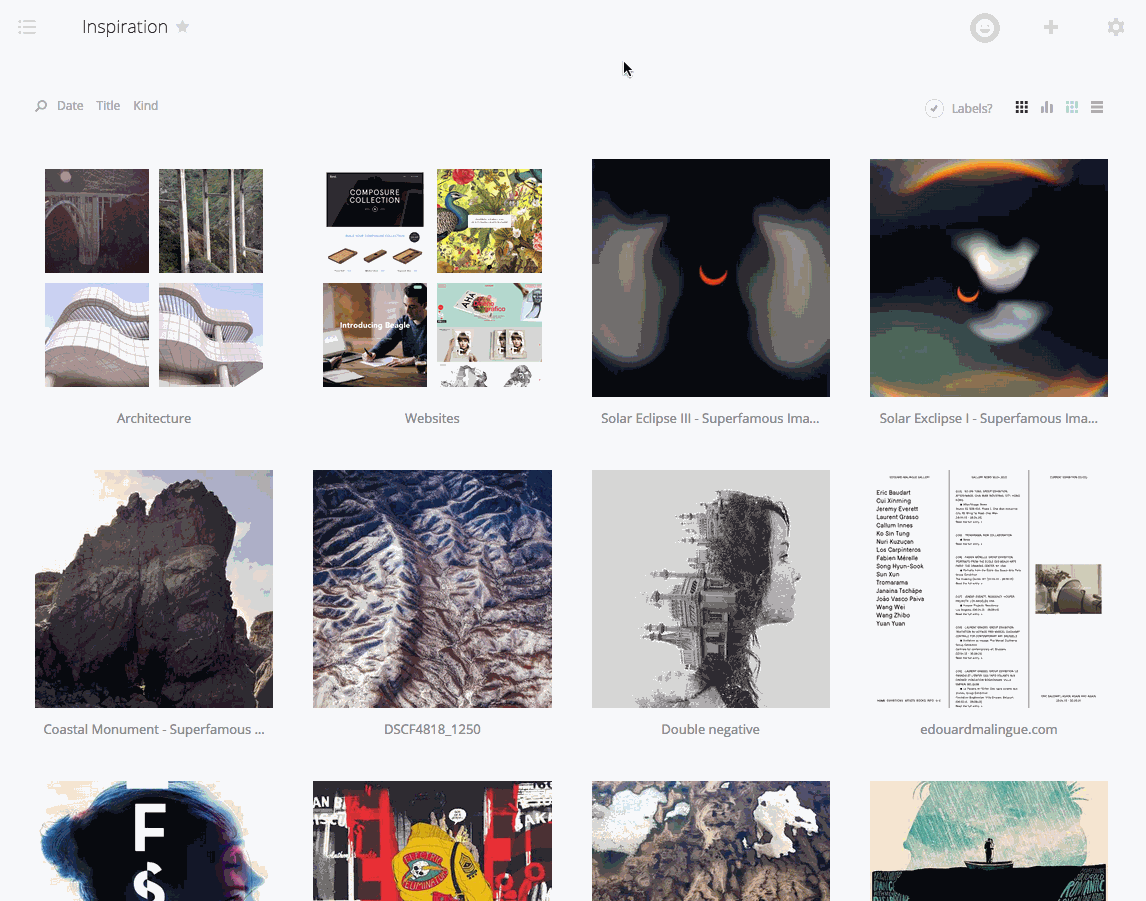Image resolution: width=1146 pixels, height=901 pixels.
Task: Click the Websites folder label
Action: tap(432, 419)
